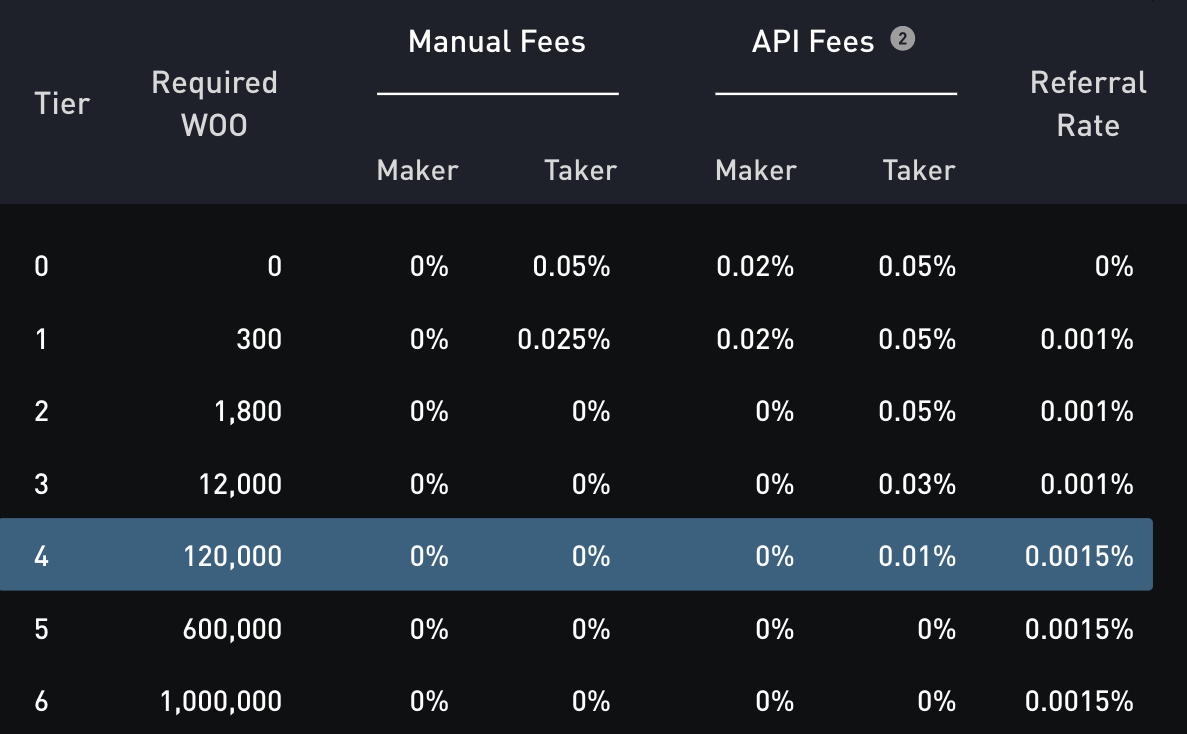The width and height of the screenshot is (1187, 734).
Task: Click Maker header under Manual Fees
Action: [x=417, y=171]
